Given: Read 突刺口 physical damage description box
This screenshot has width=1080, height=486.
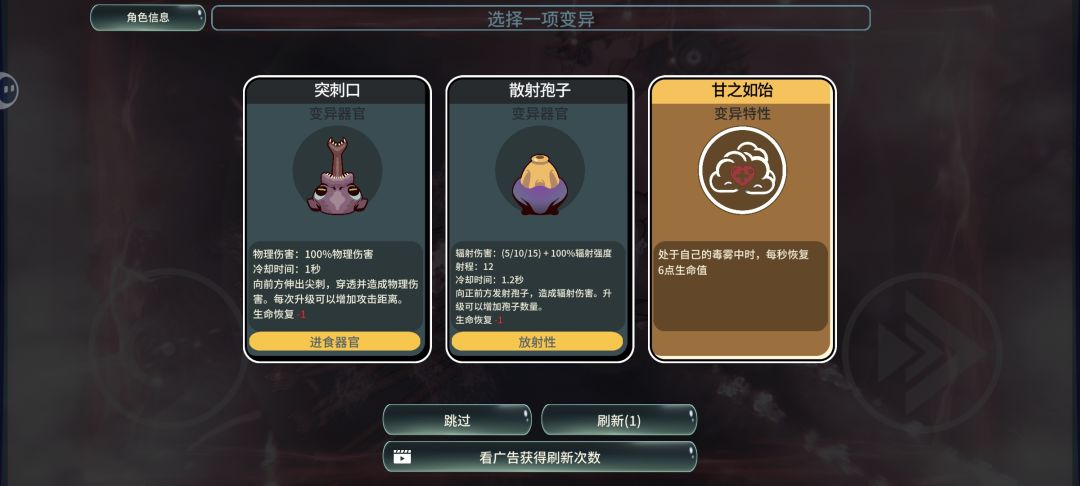Looking at the screenshot, I should point(336,284).
